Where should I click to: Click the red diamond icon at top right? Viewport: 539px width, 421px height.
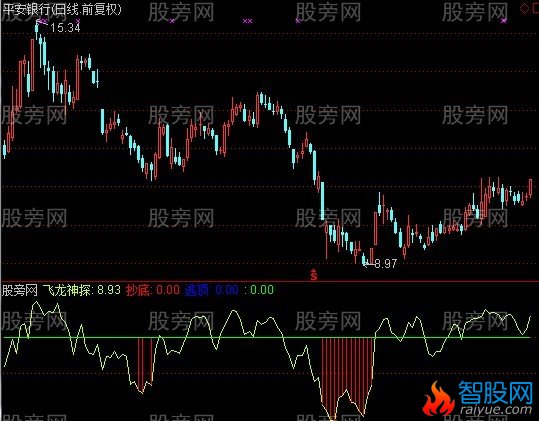[524, 9]
